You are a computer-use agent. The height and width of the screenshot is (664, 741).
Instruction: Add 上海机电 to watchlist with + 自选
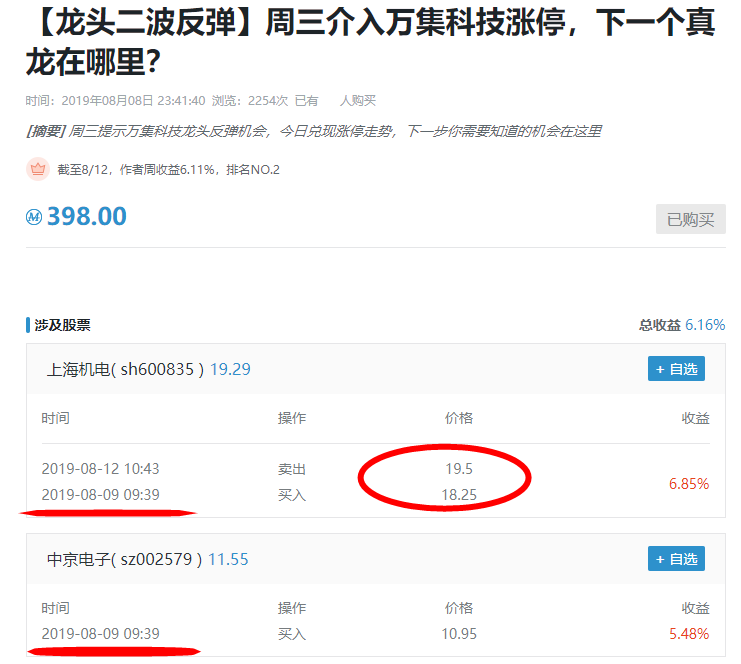[676, 369]
